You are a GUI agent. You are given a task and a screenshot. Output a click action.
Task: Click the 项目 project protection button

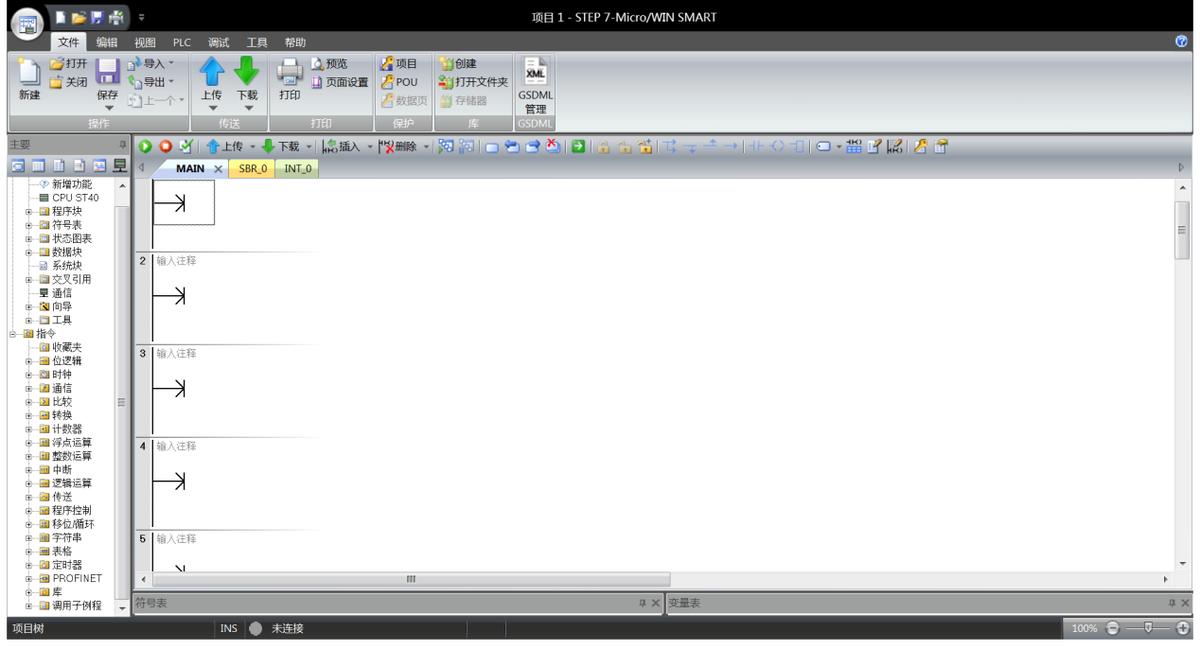(x=400, y=63)
